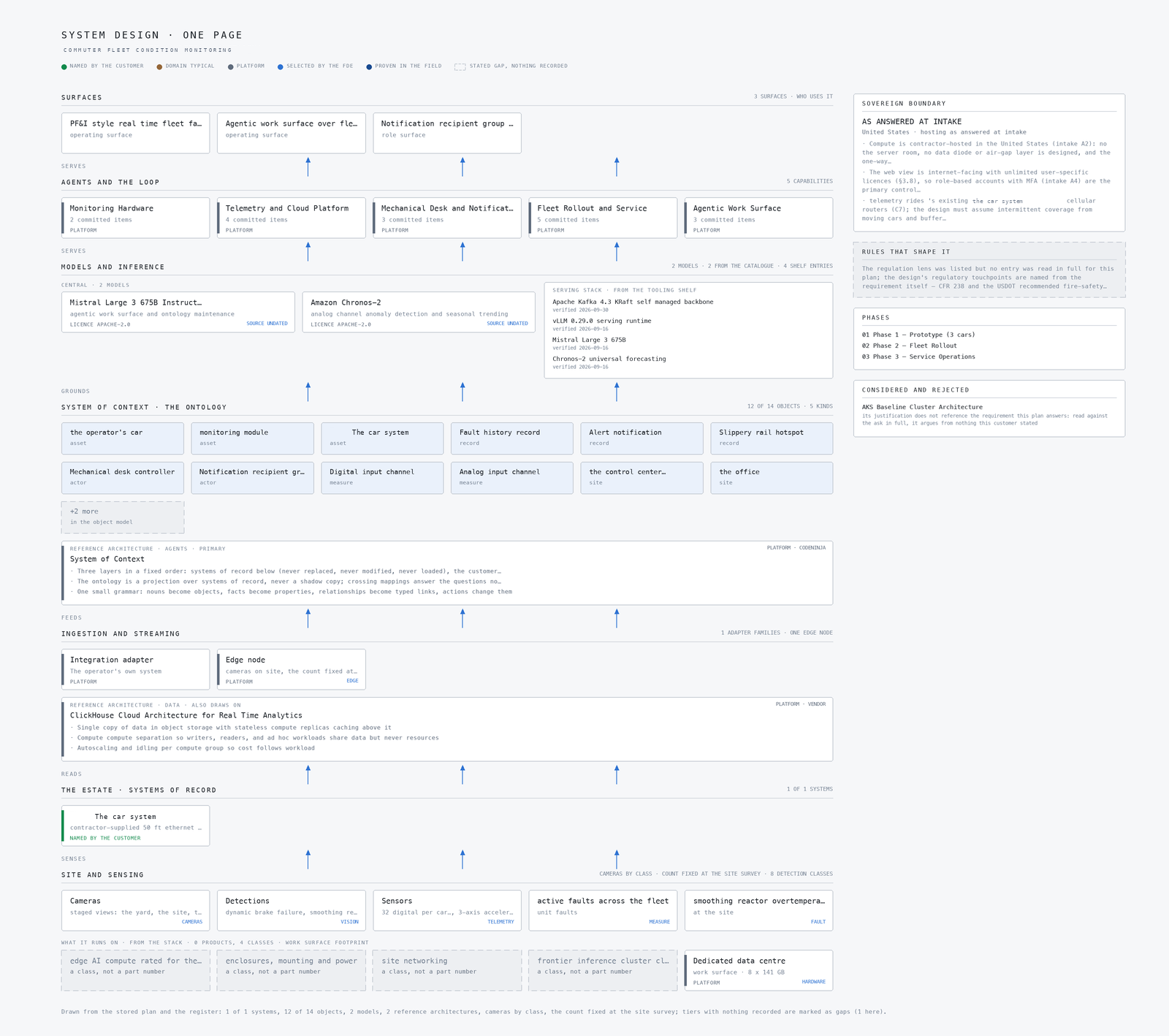
Task: Open the Fault history record object
Action: point(511,438)
